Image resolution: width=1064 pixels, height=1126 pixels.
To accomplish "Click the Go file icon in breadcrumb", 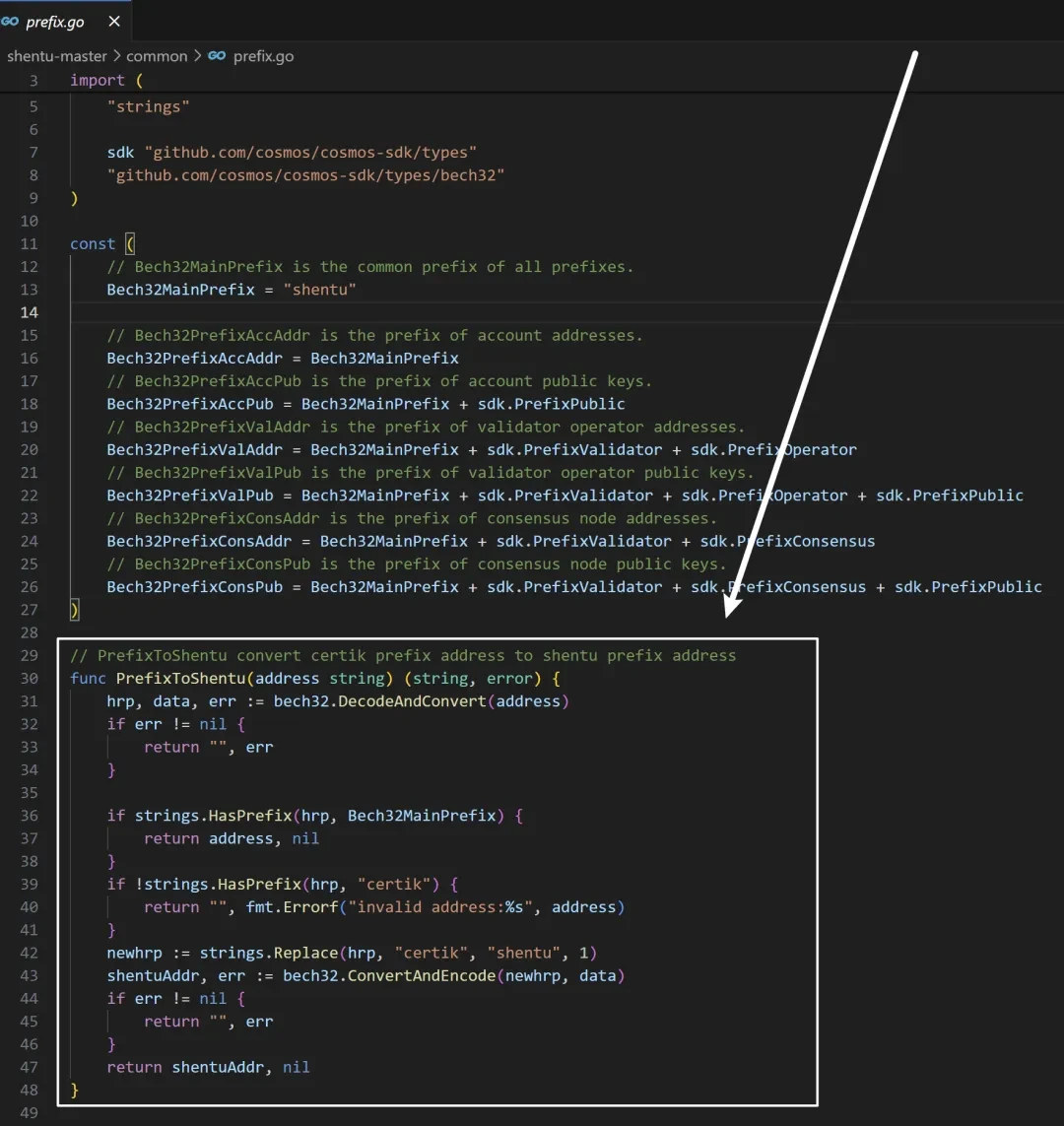I will pos(217,56).
